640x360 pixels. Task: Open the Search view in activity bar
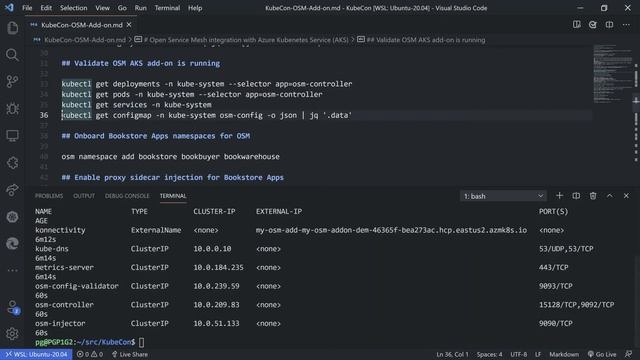point(12,55)
